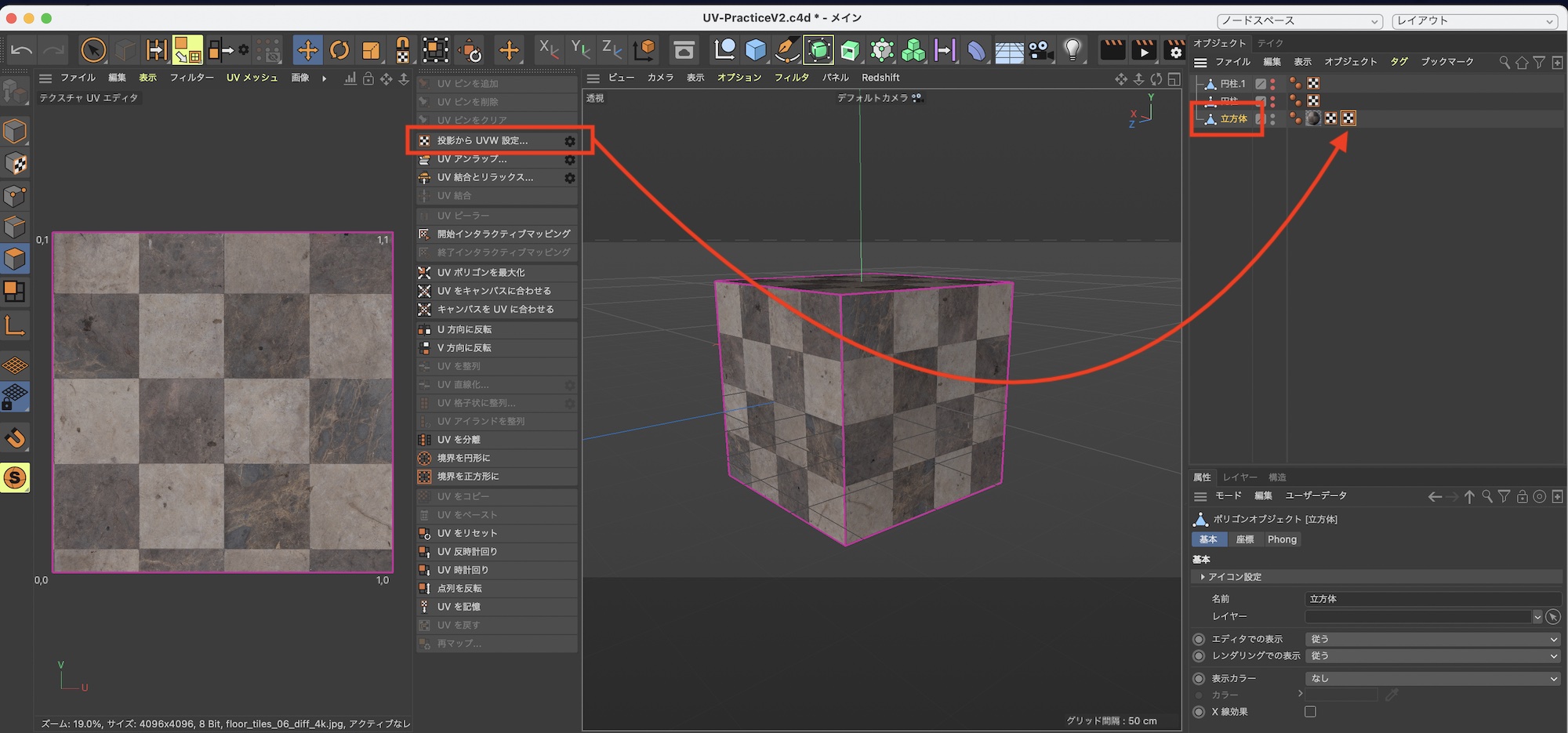This screenshot has width=1568, height=733.
Task: Click 投影から UVW 設定 command
Action: point(482,141)
